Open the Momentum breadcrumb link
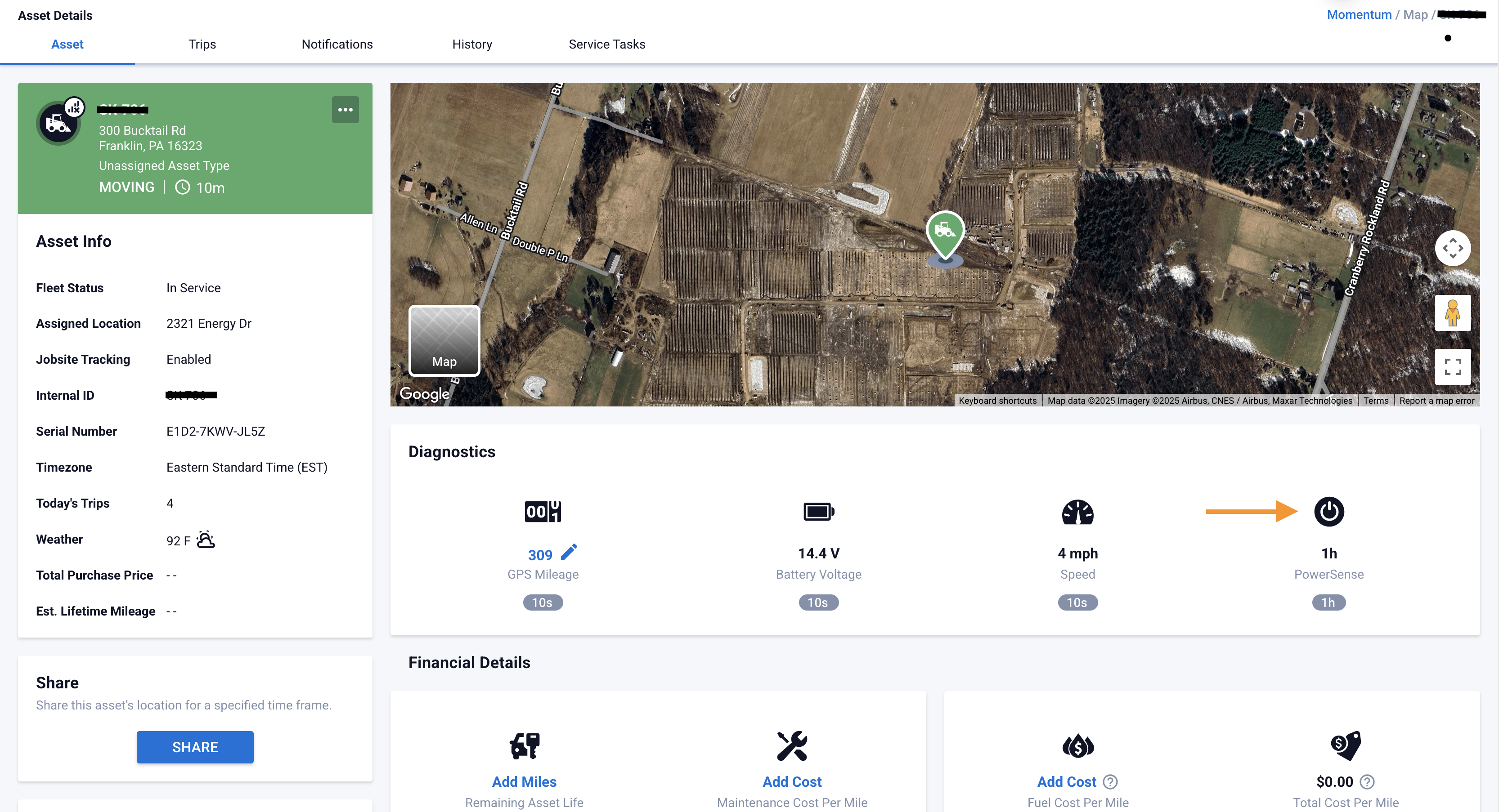This screenshot has width=1499, height=812. 1359,14
